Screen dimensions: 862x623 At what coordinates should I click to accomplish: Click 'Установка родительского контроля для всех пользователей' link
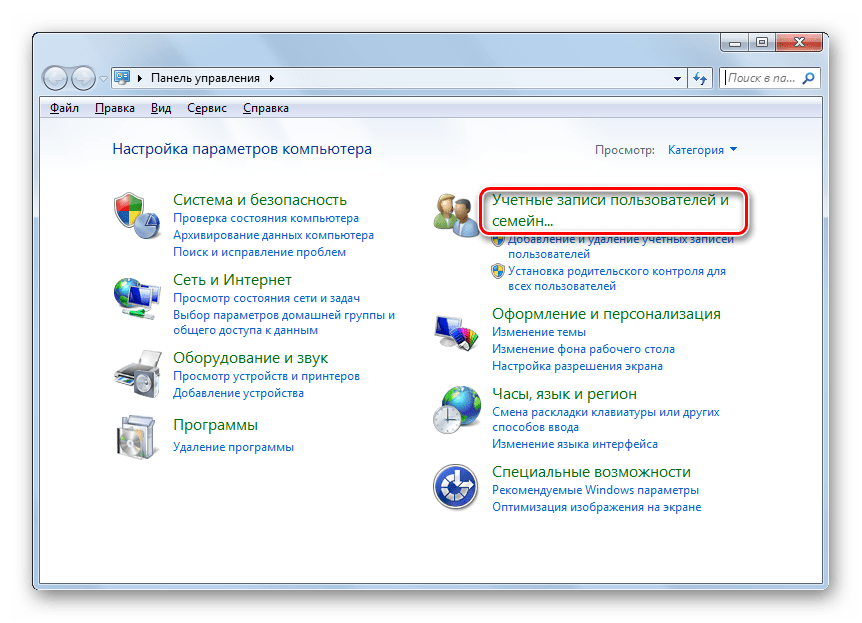click(x=617, y=278)
